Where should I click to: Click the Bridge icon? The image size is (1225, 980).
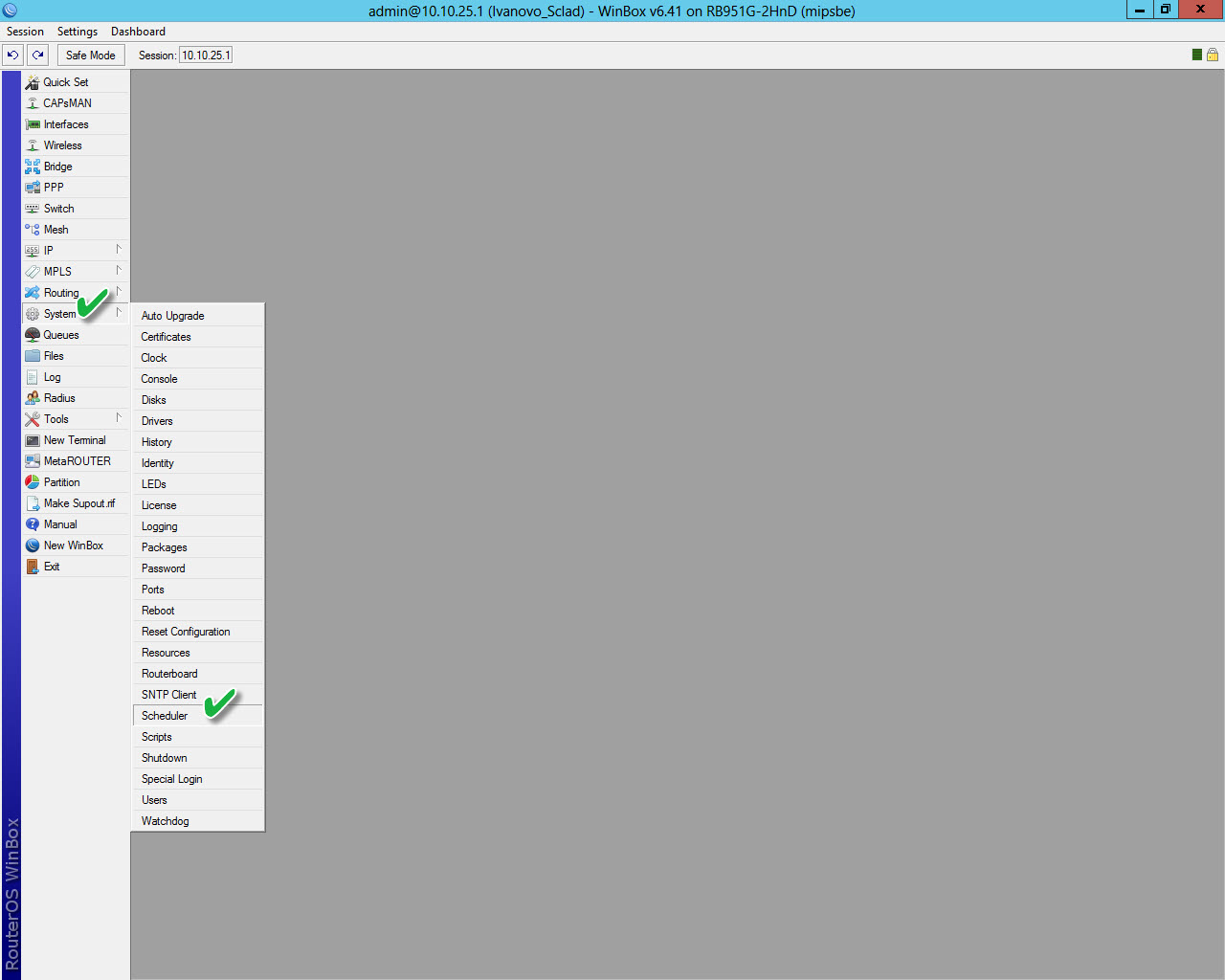click(33, 167)
